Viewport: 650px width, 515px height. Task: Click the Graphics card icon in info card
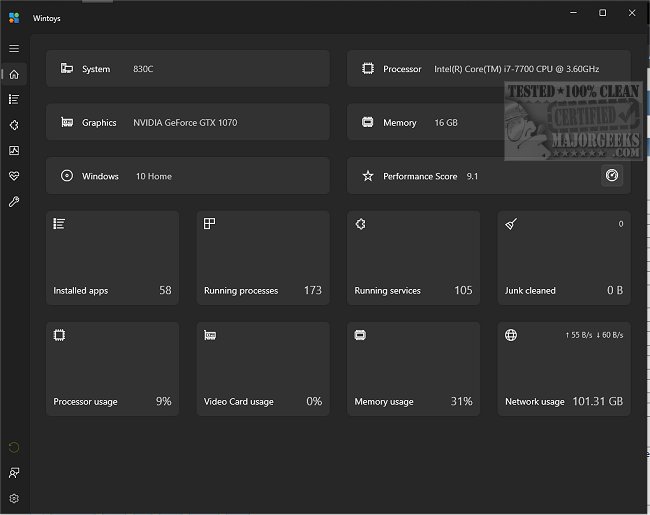tap(67, 122)
